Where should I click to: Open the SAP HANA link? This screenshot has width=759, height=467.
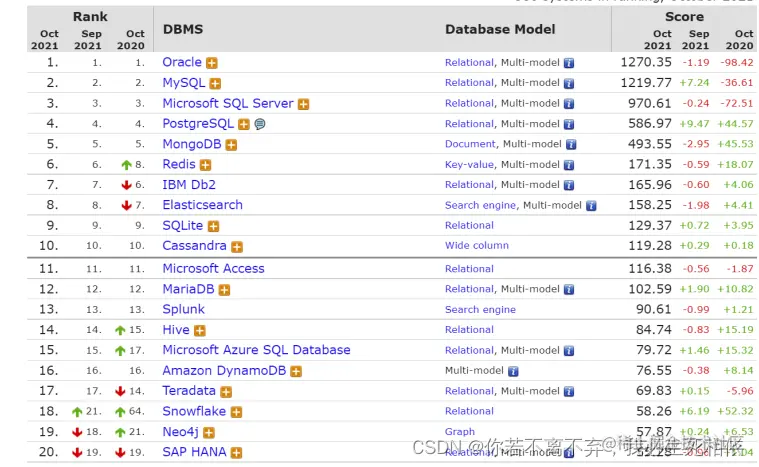point(194,452)
